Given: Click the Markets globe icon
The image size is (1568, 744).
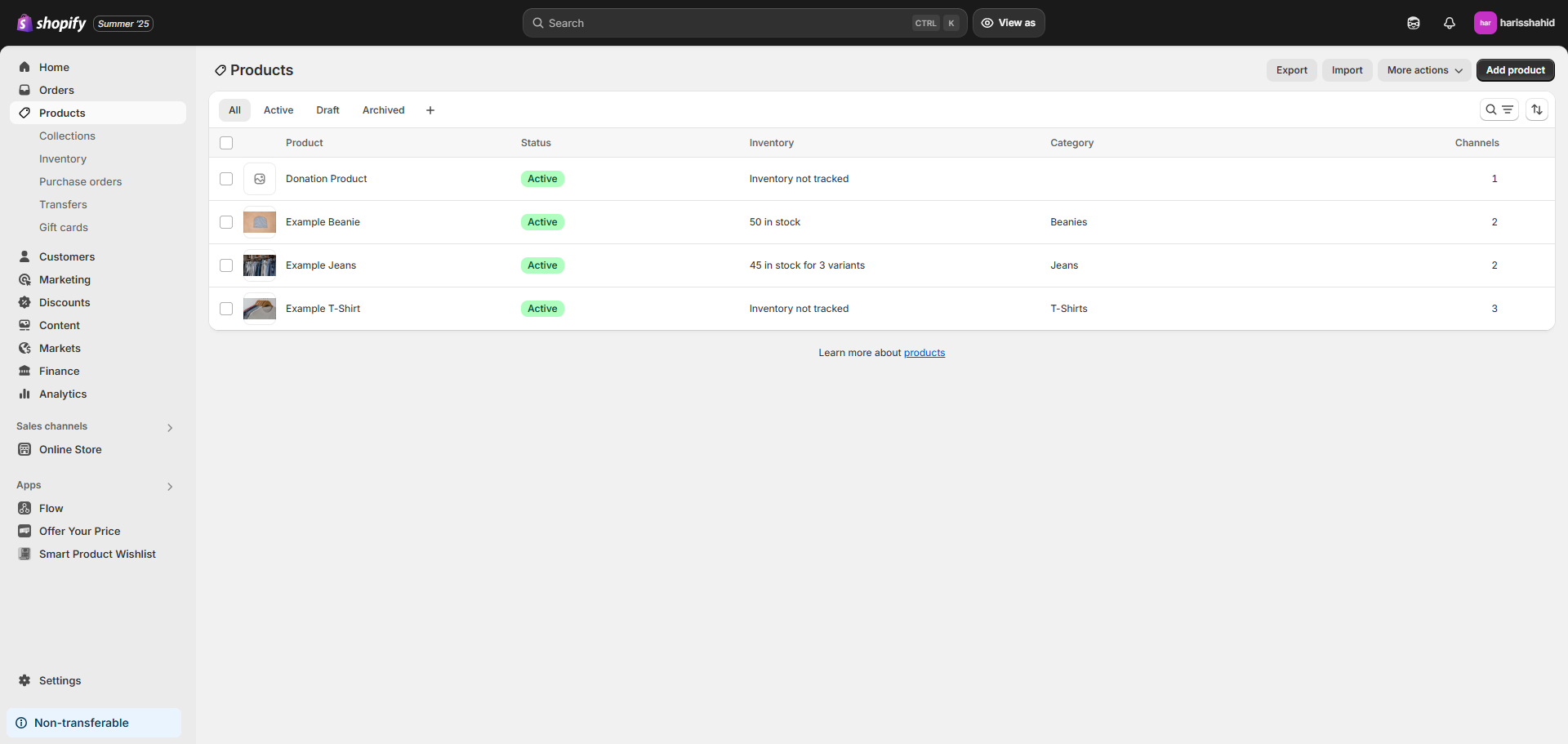Looking at the screenshot, I should coord(24,348).
